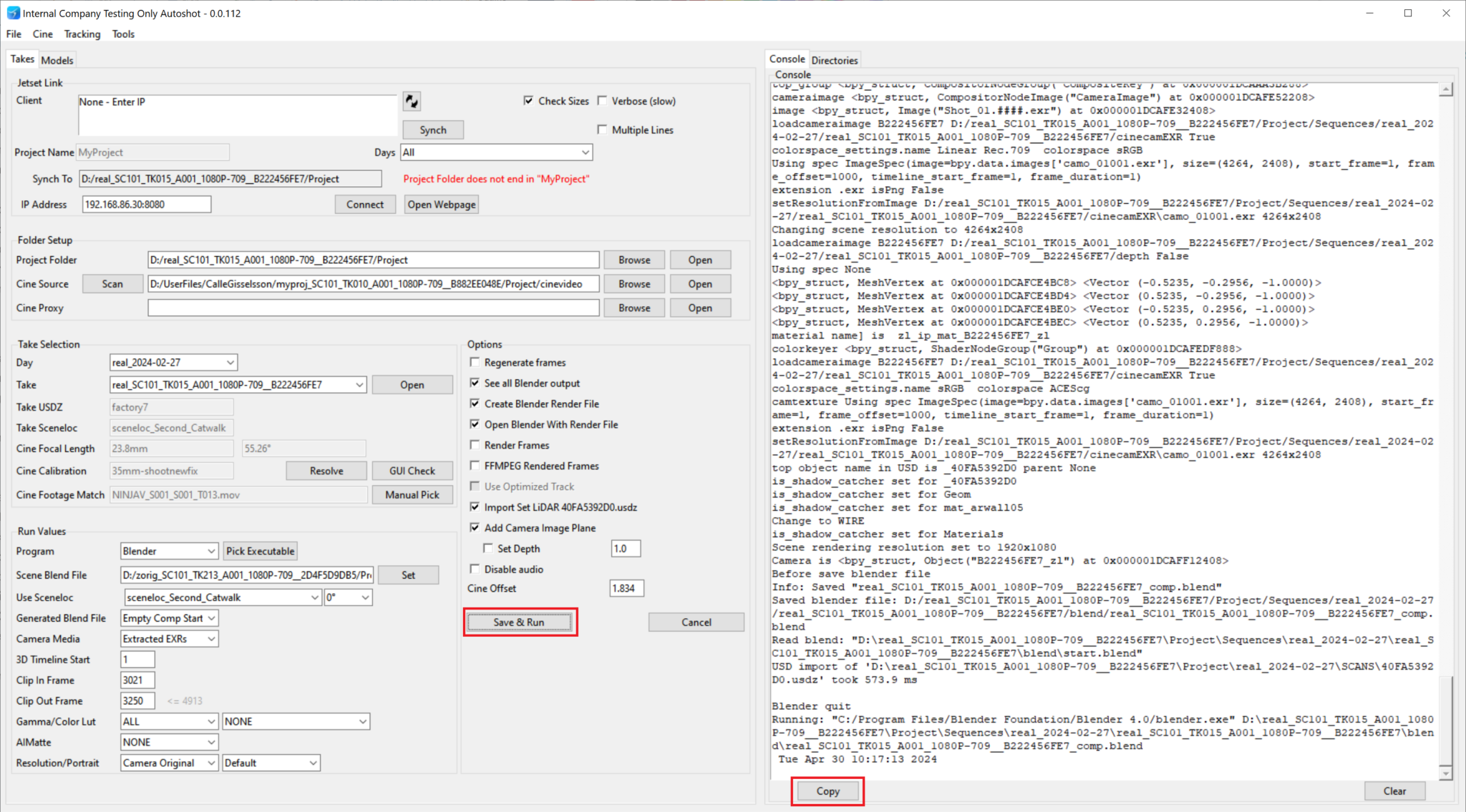Screen dimensions: 1466x812
Task: Open the Tracking menu
Action: (82, 34)
